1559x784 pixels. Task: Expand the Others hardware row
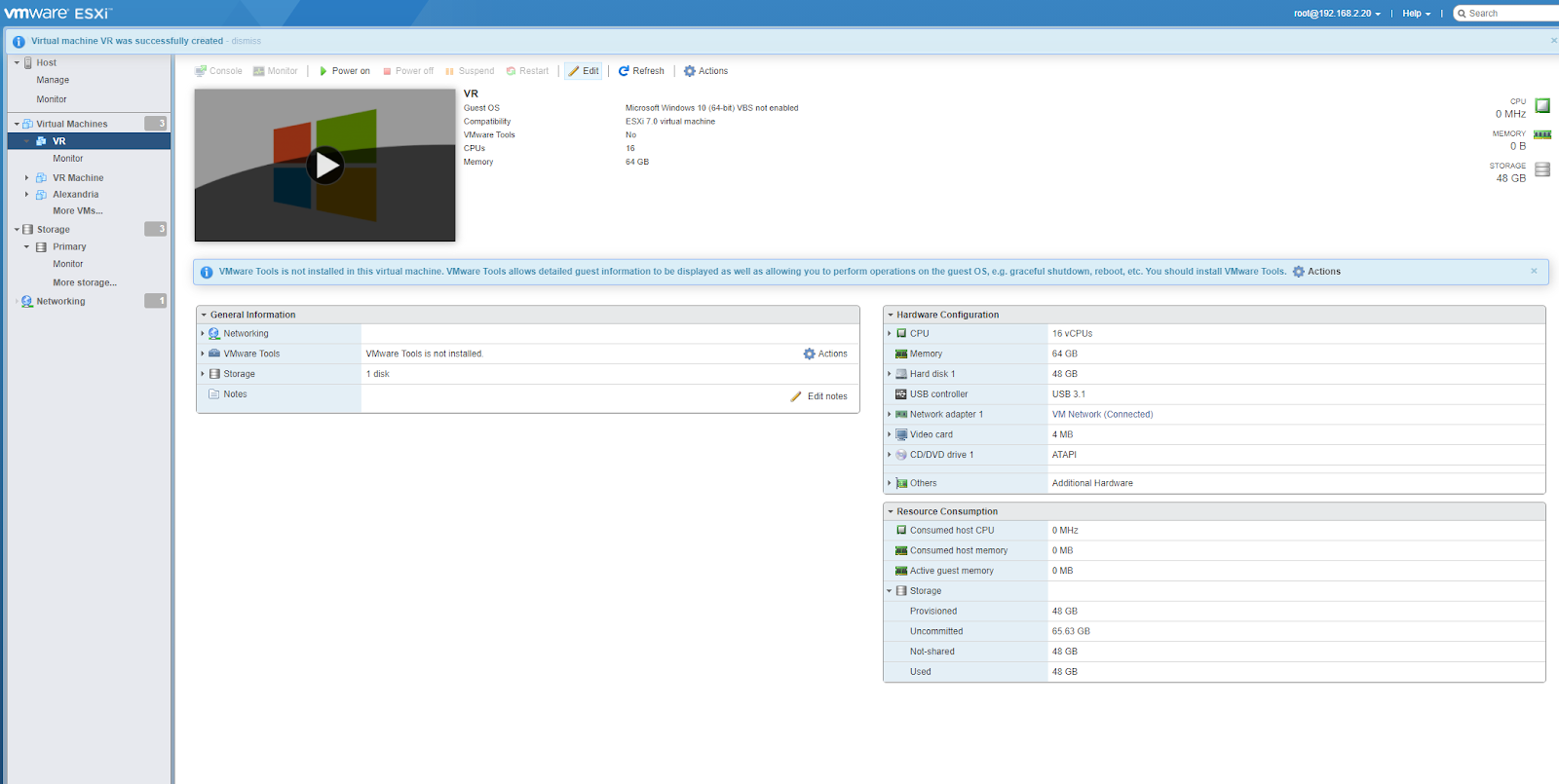click(x=890, y=484)
